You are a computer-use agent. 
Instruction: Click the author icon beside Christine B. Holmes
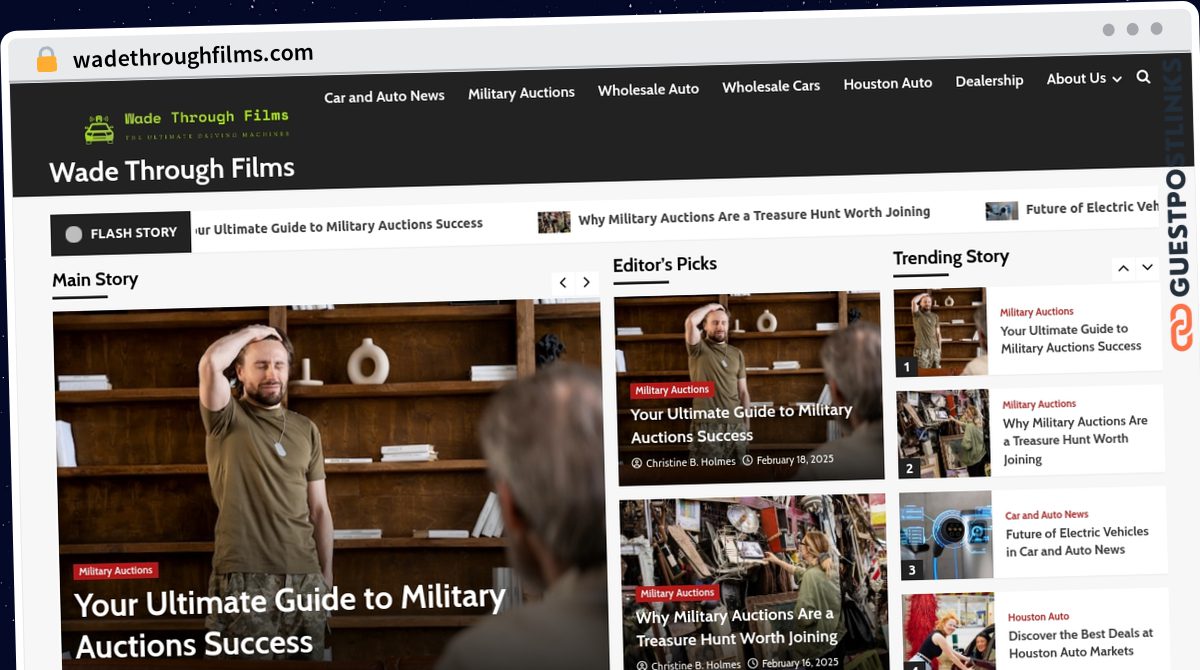[637, 462]
